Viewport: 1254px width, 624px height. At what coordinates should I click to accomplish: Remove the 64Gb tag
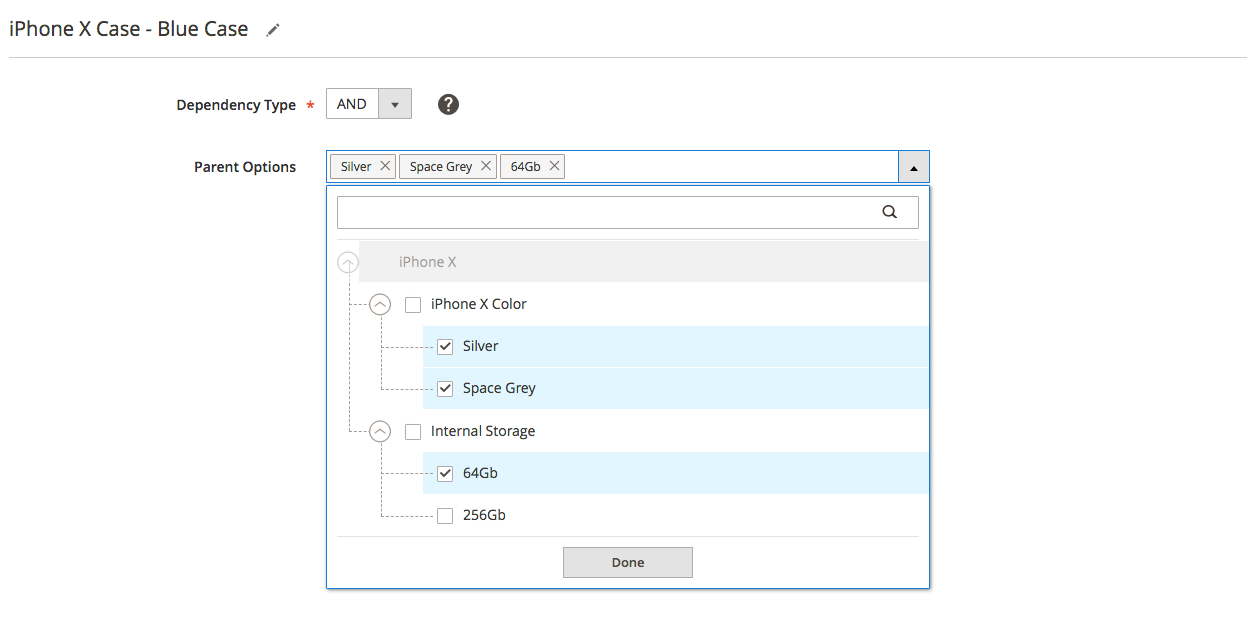(x=553, y=166)
